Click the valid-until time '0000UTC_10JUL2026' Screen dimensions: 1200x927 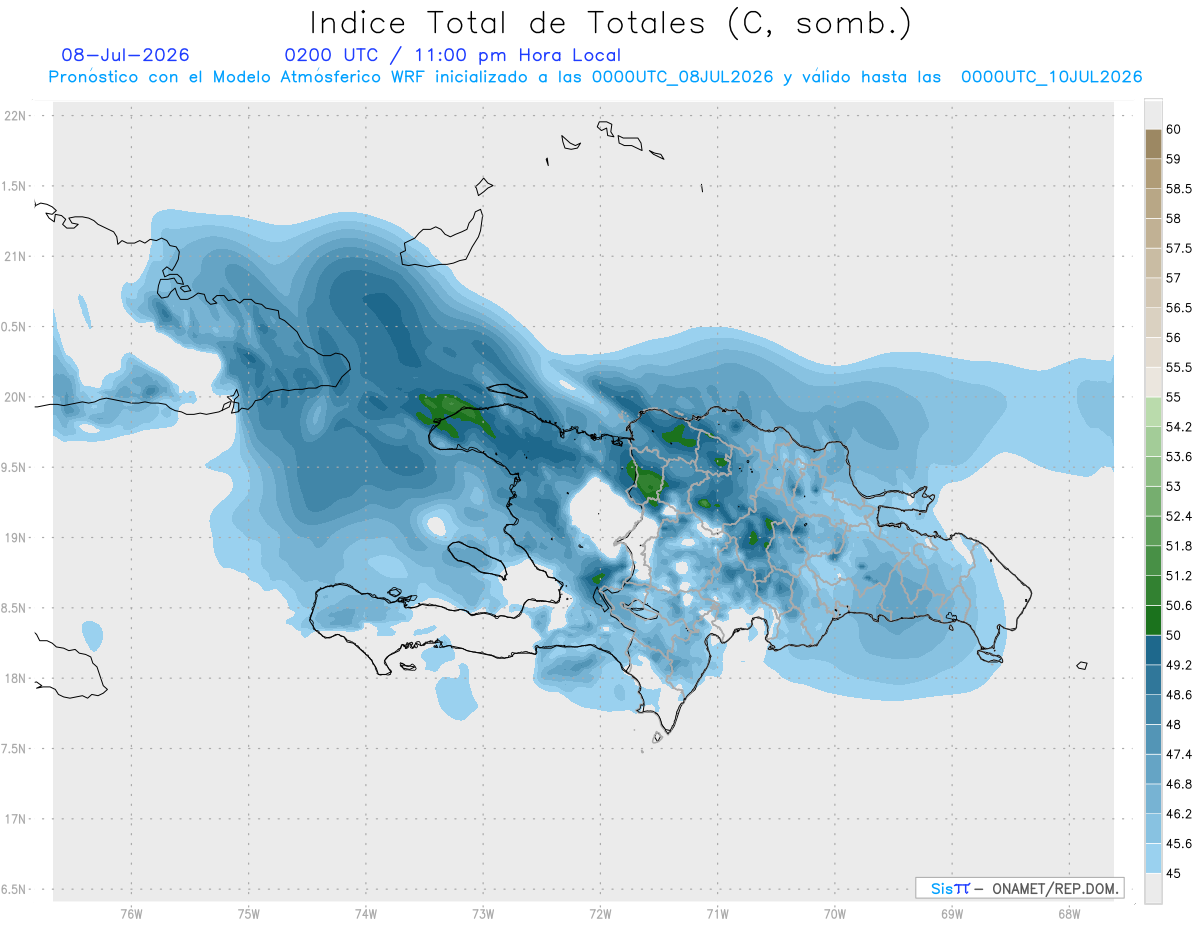[1051, 77]
